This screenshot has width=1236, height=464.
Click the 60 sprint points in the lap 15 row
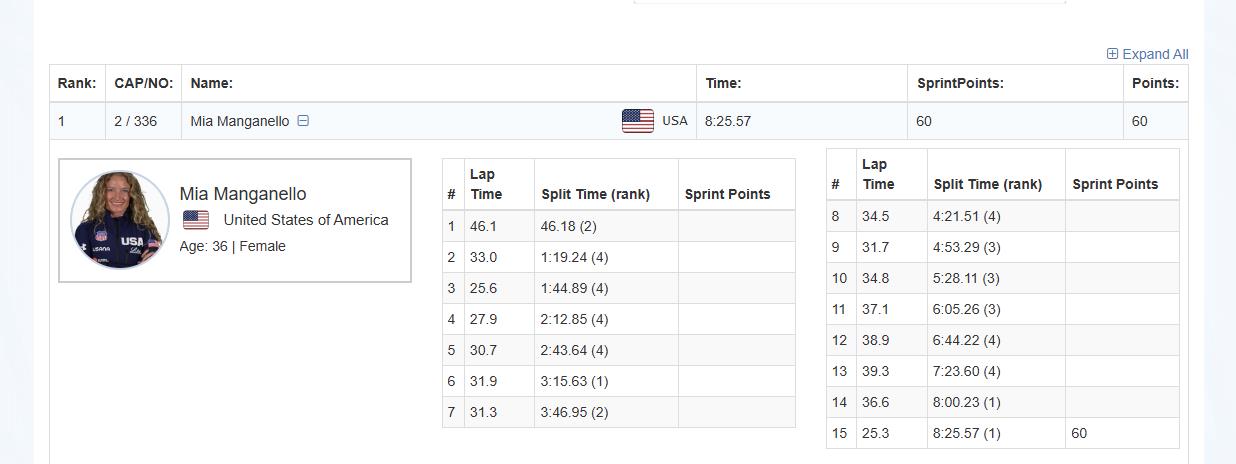[1079, 433]
